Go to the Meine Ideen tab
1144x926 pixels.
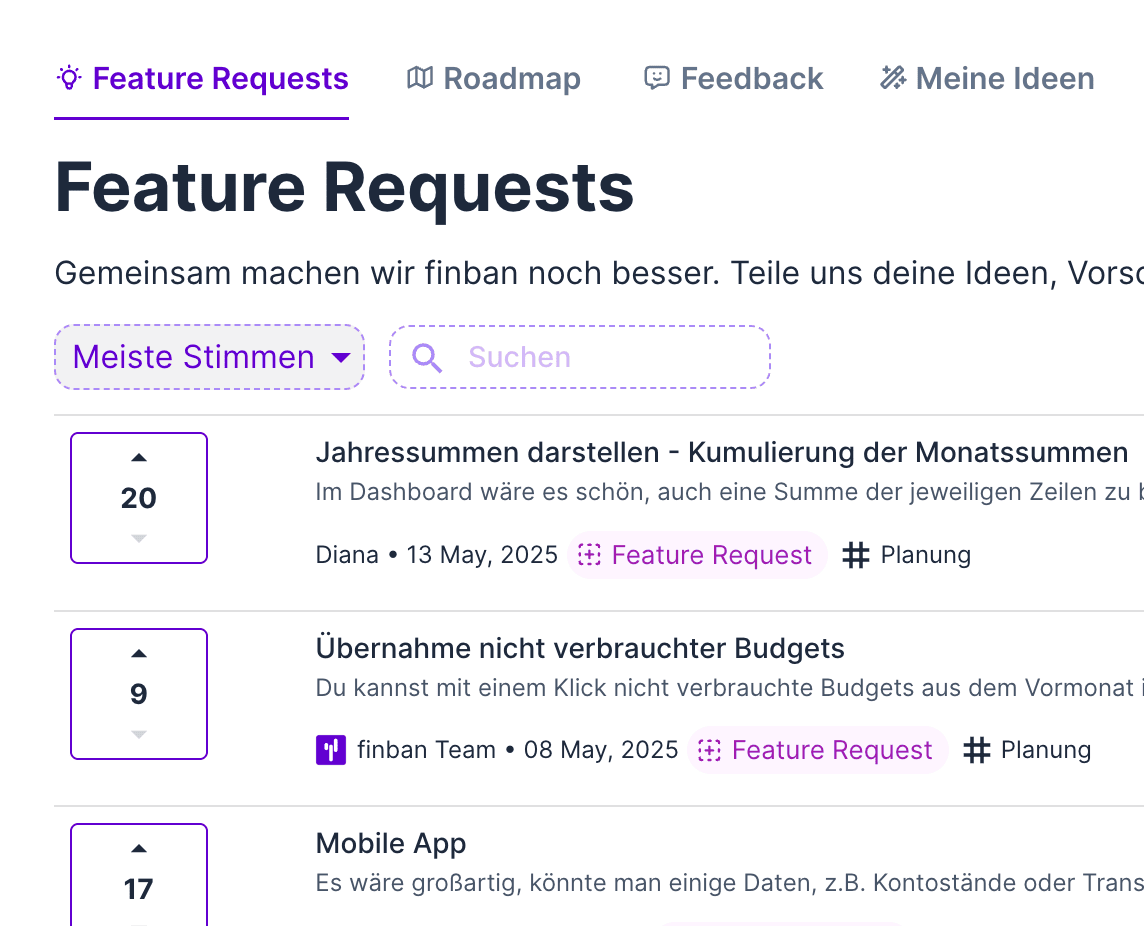987,79
